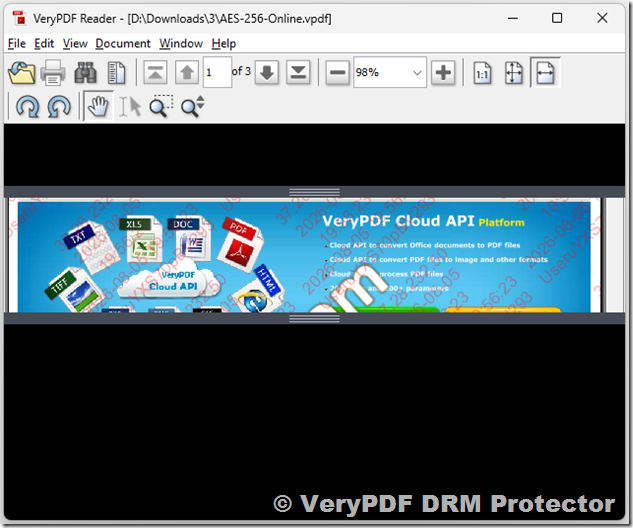Activate the text Select tool

130,107
